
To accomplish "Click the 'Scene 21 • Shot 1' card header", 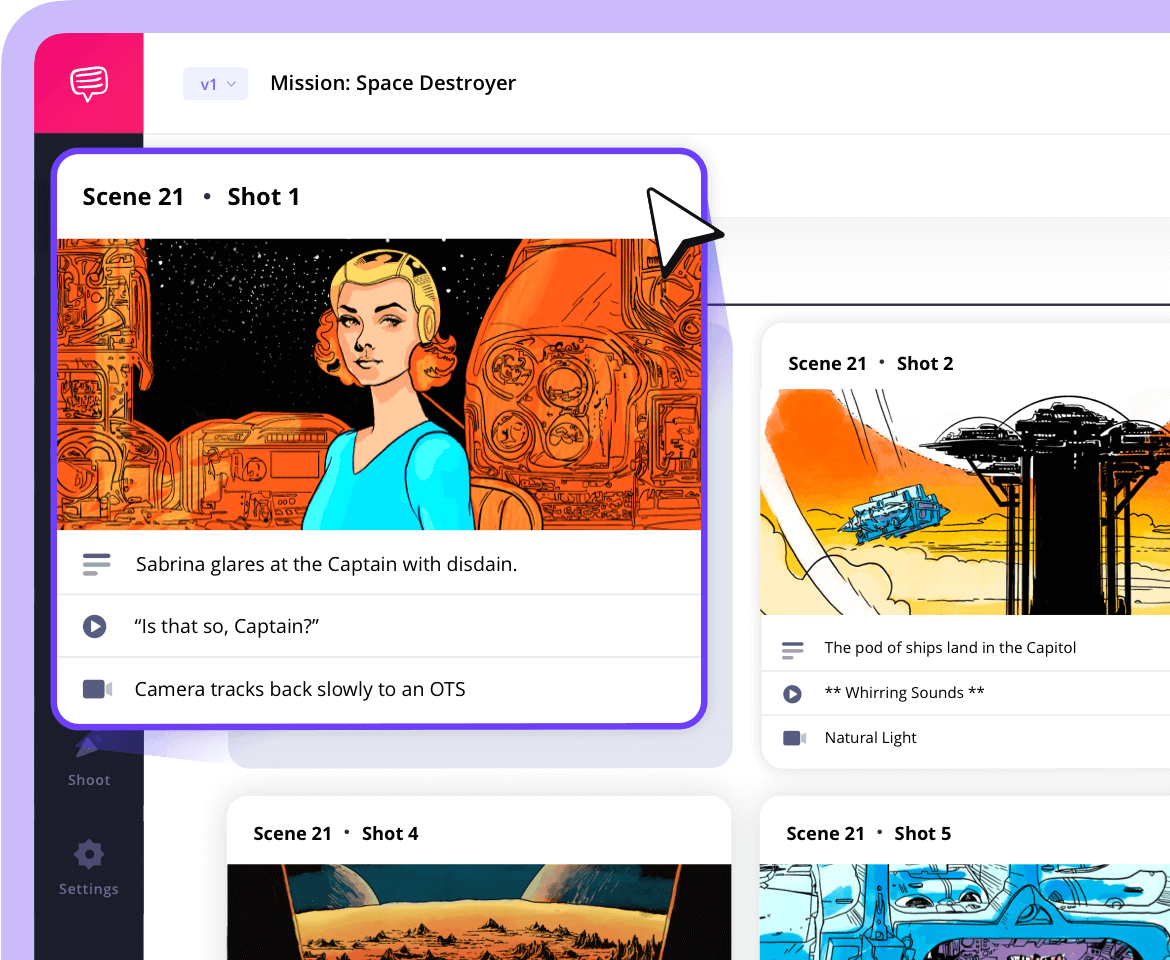I will point(190,196).
